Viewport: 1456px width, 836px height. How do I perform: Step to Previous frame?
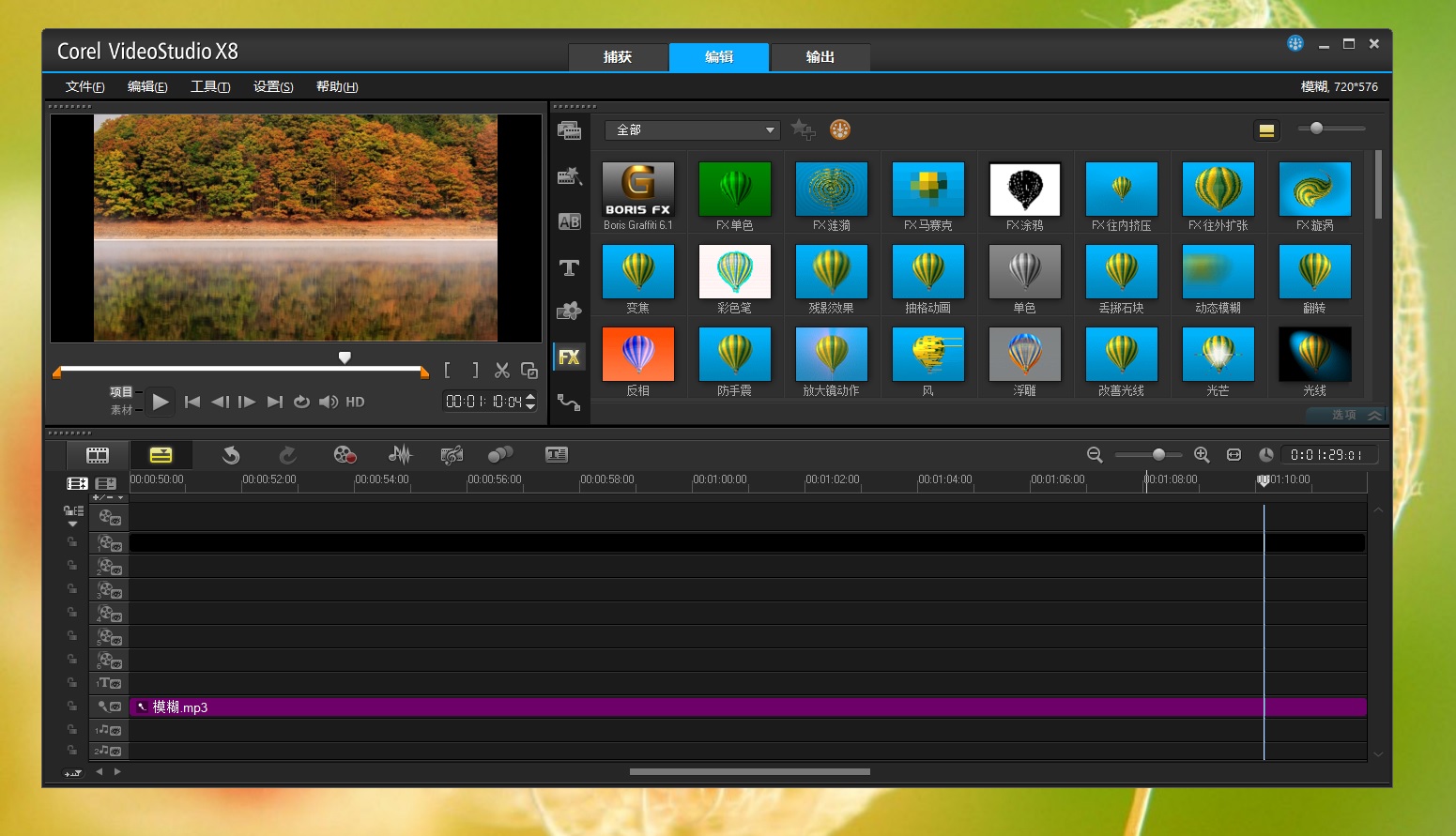tap(220, 402)
